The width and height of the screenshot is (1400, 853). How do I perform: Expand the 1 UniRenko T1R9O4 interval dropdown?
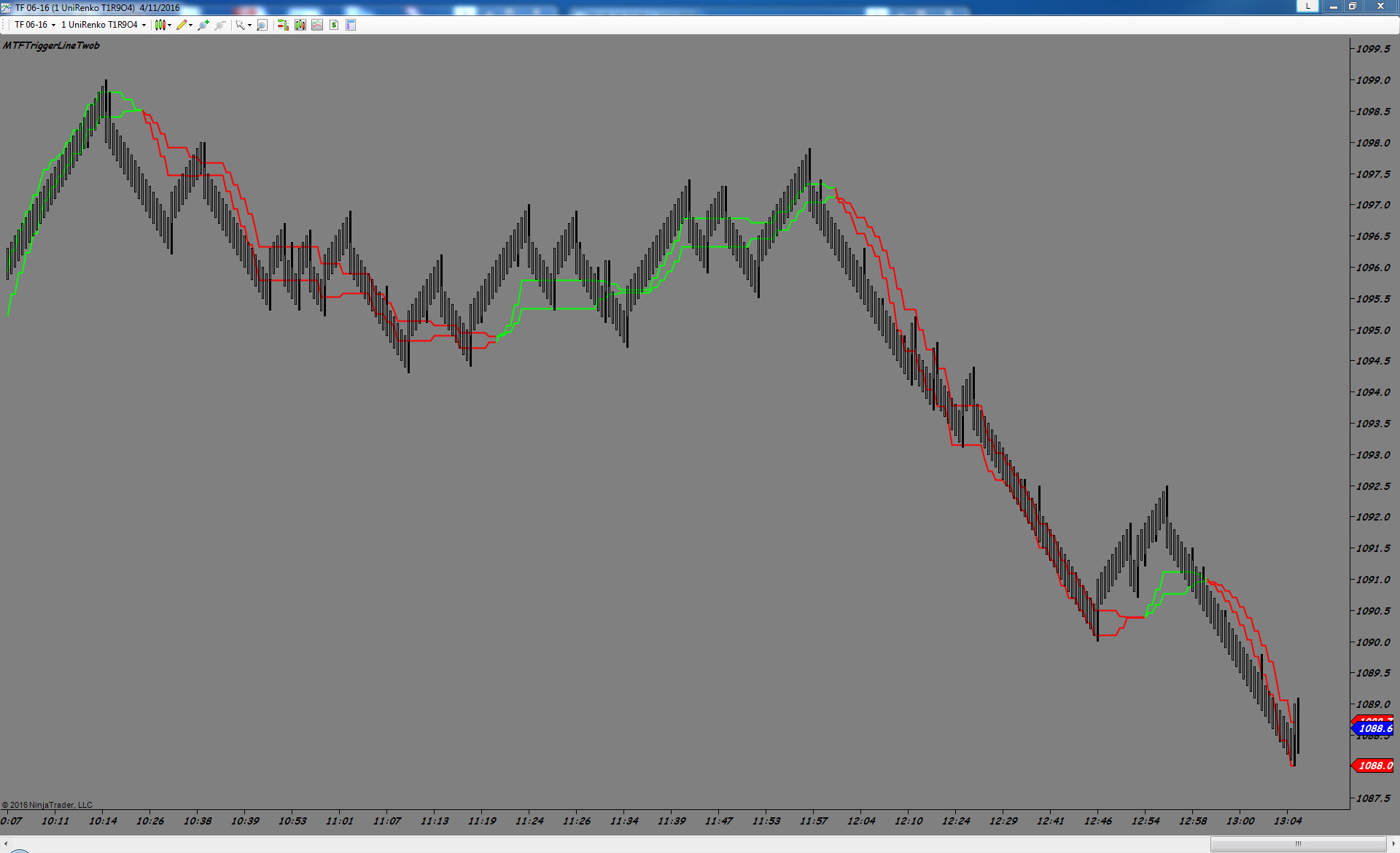(103, 25)
